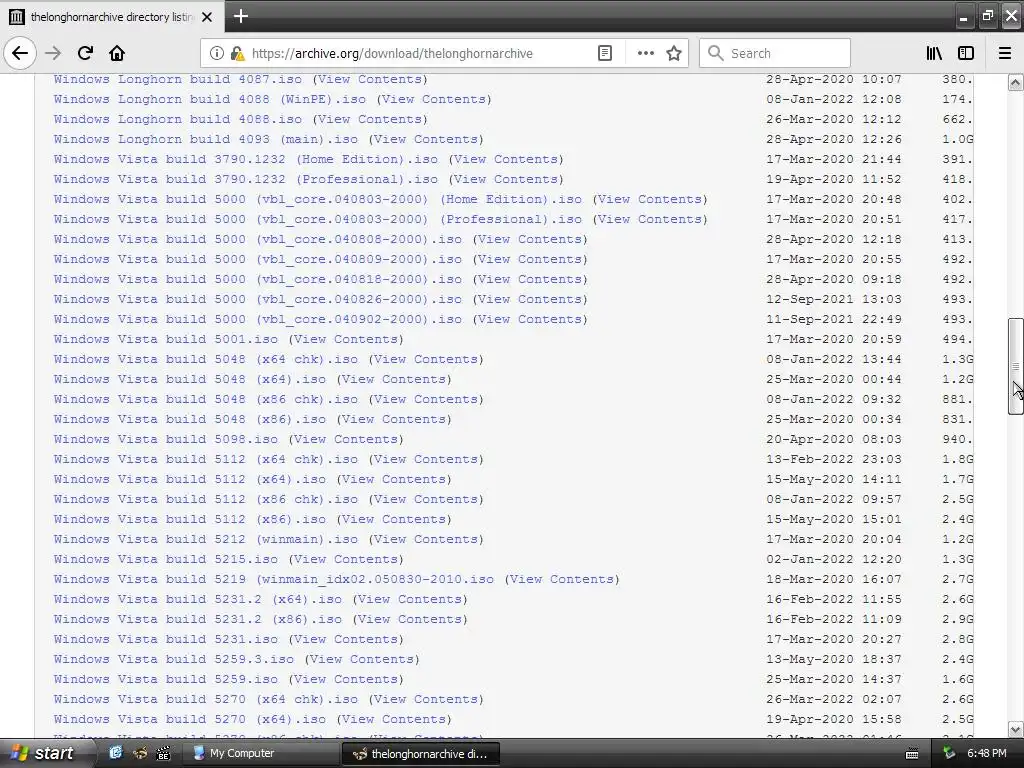Open Vista build 3790.1232 (Home Edition).iso

[x=246, y=159]
